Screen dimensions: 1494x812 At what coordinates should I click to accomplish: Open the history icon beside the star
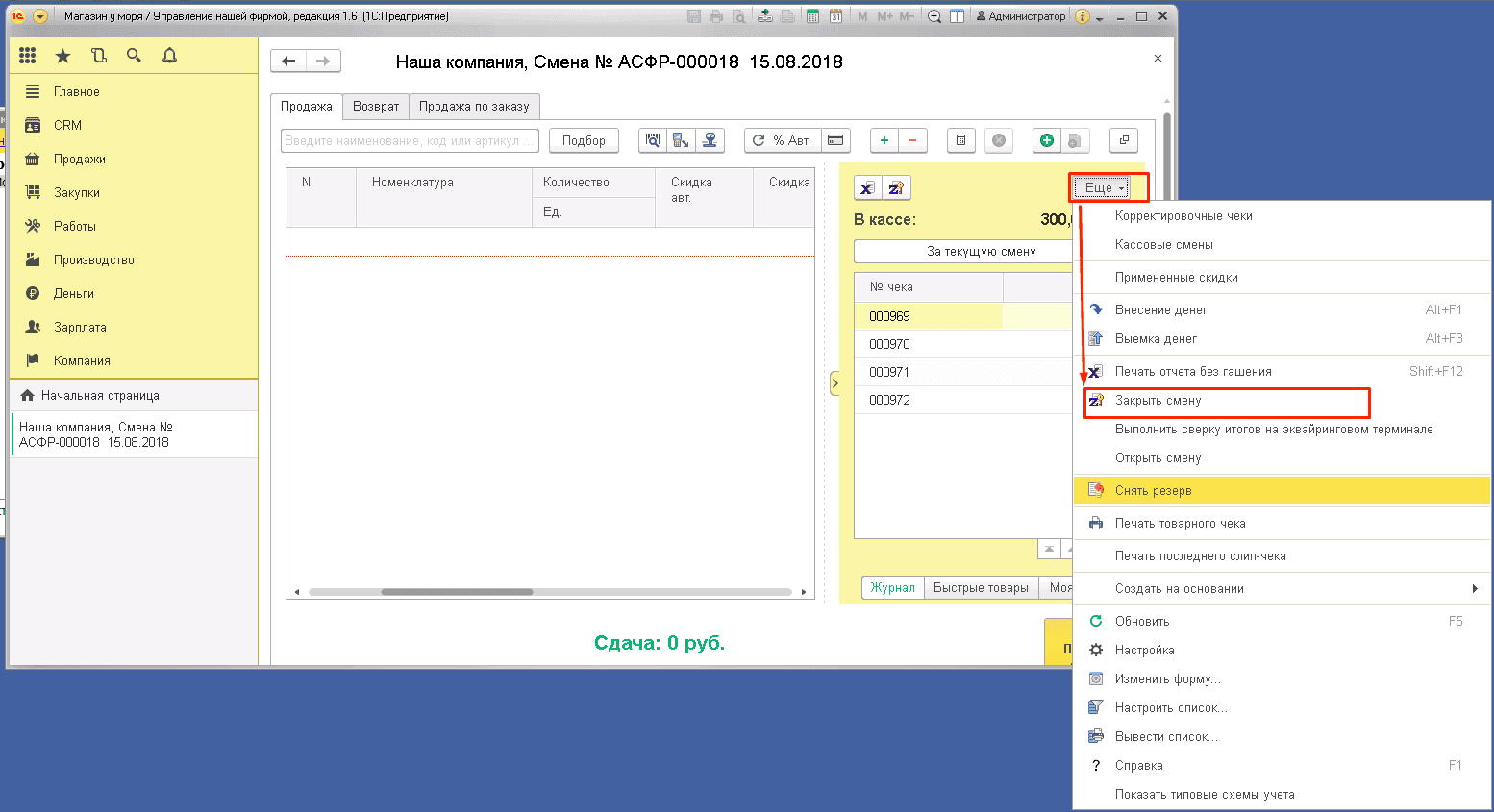point(98,56)
